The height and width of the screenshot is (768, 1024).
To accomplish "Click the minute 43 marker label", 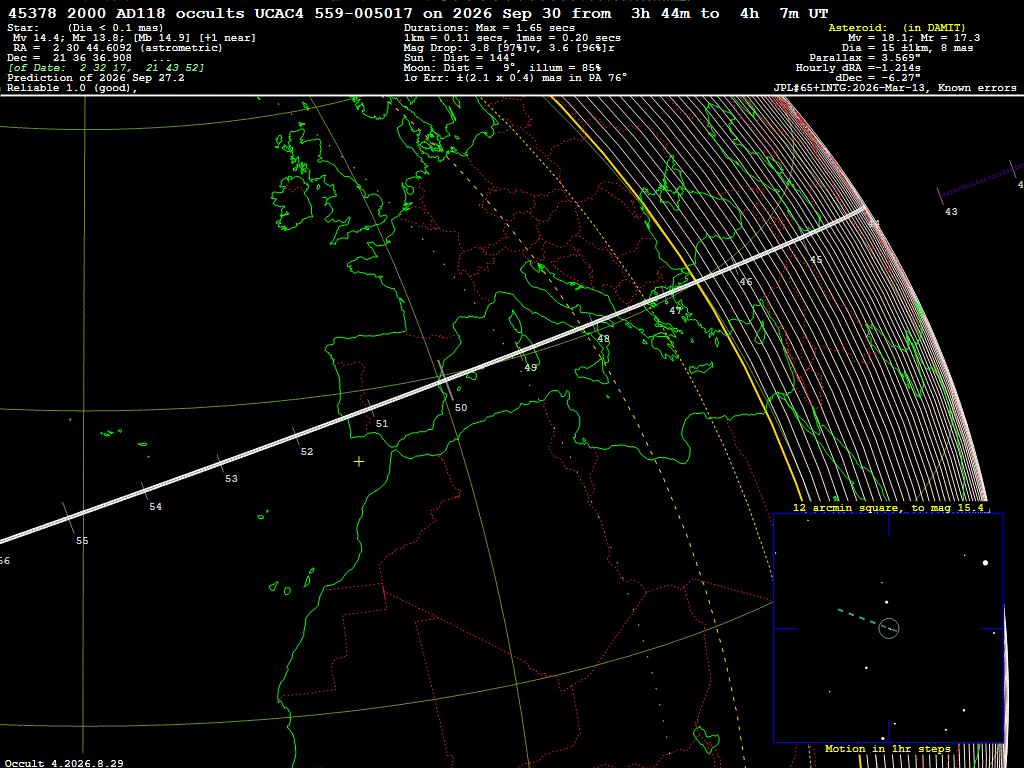I will click(x=952, y=212).
